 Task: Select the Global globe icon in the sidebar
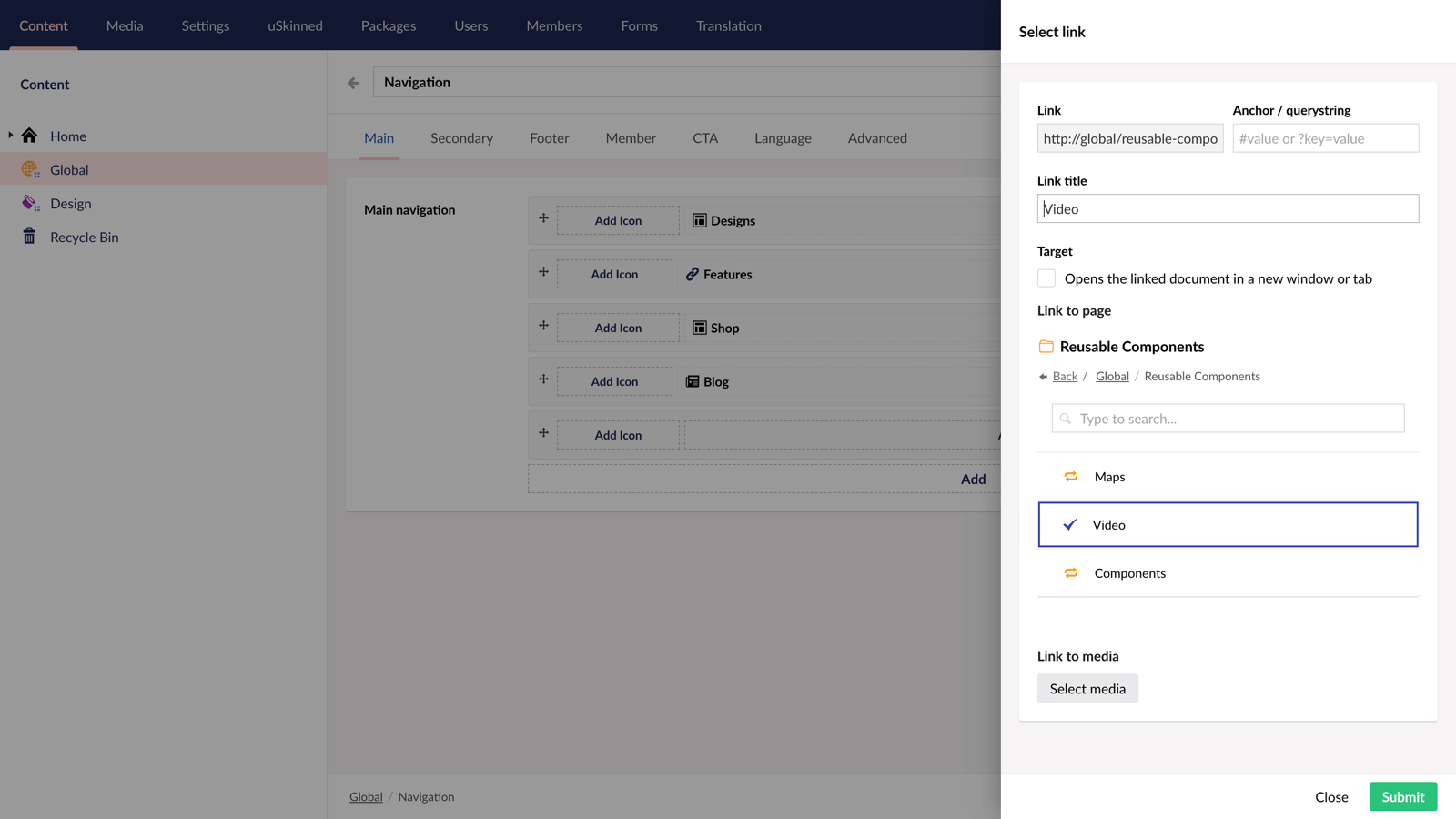tap(29, 169)
